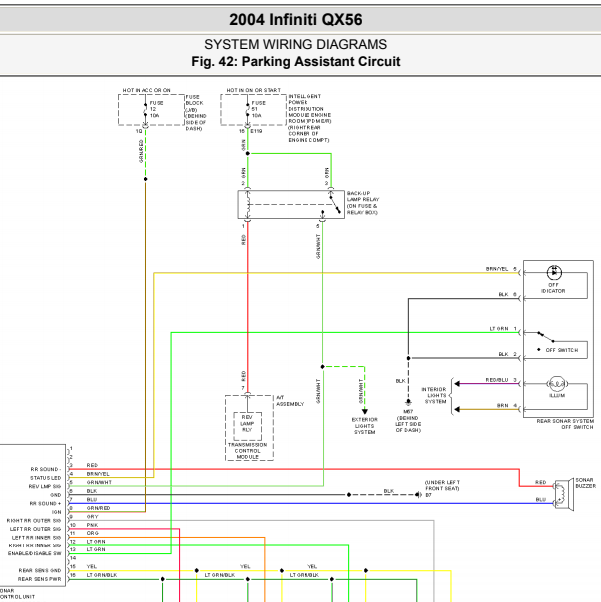Click "GRN/RED" wire label at pin 8
Image resolution: width=601 pixels, height=602 pixels.
[98, 508]
